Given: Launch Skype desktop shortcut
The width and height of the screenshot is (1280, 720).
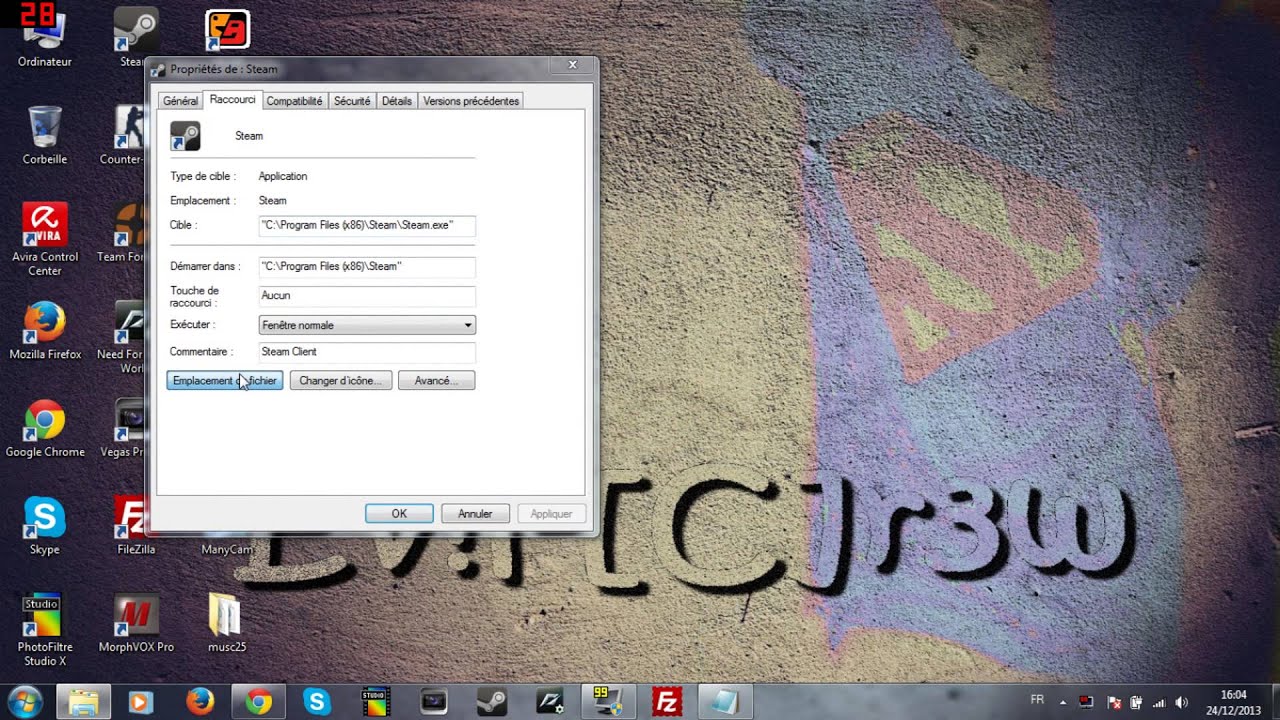Looking at the screenshot, I should click(x=44, y=527).
